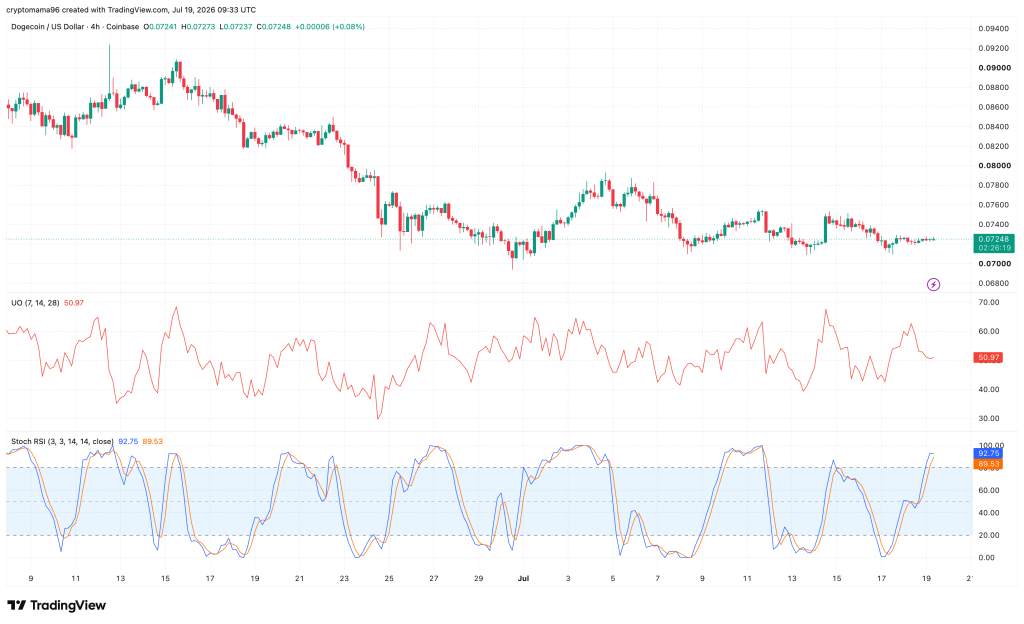This screenshot has height=624, width=1024.
Task: Open the Stoch RSI (3, 3, 14, 14, close) label
Action: (x=62, y=441)
